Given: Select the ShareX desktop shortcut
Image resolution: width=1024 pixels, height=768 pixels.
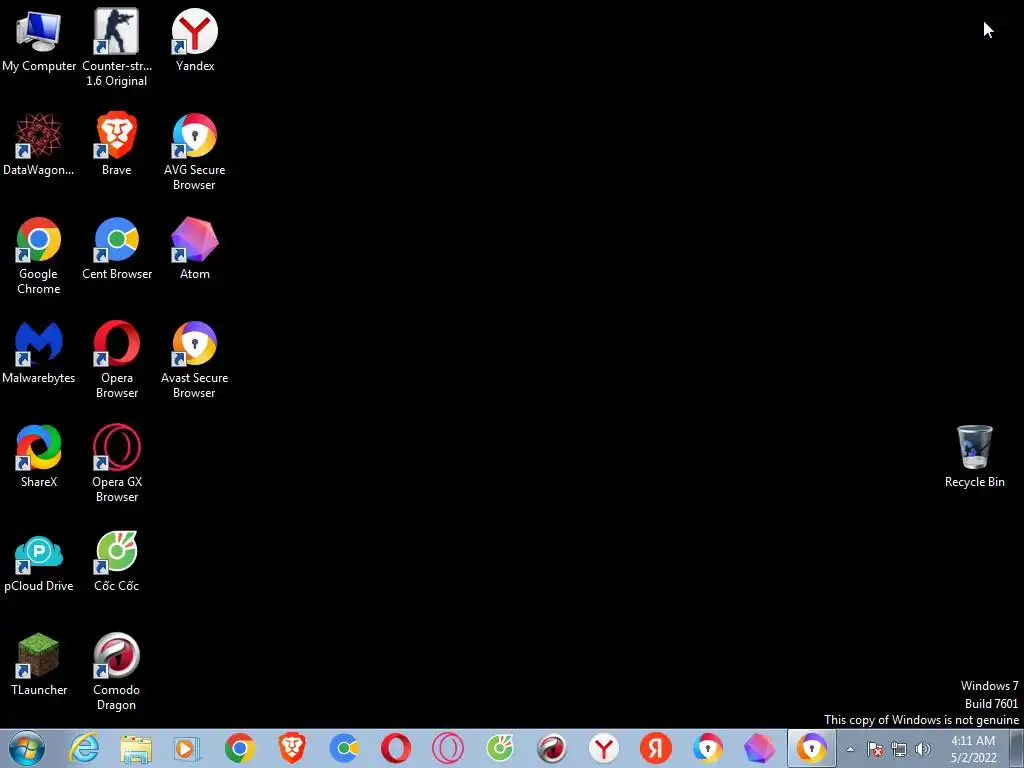Looking at the screenshot, I should pyautogui.click(x=39, y=456).
